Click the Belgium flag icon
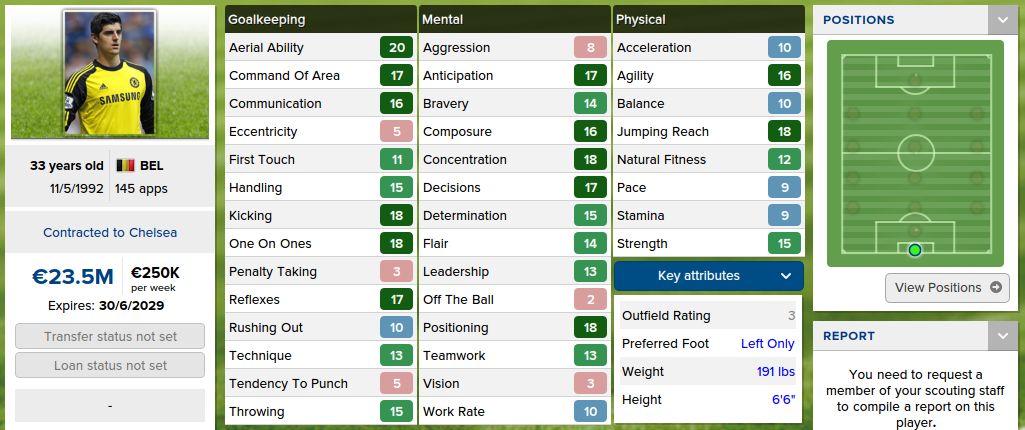The width and height of the screenshot is (1025, 430). (125, 166)
